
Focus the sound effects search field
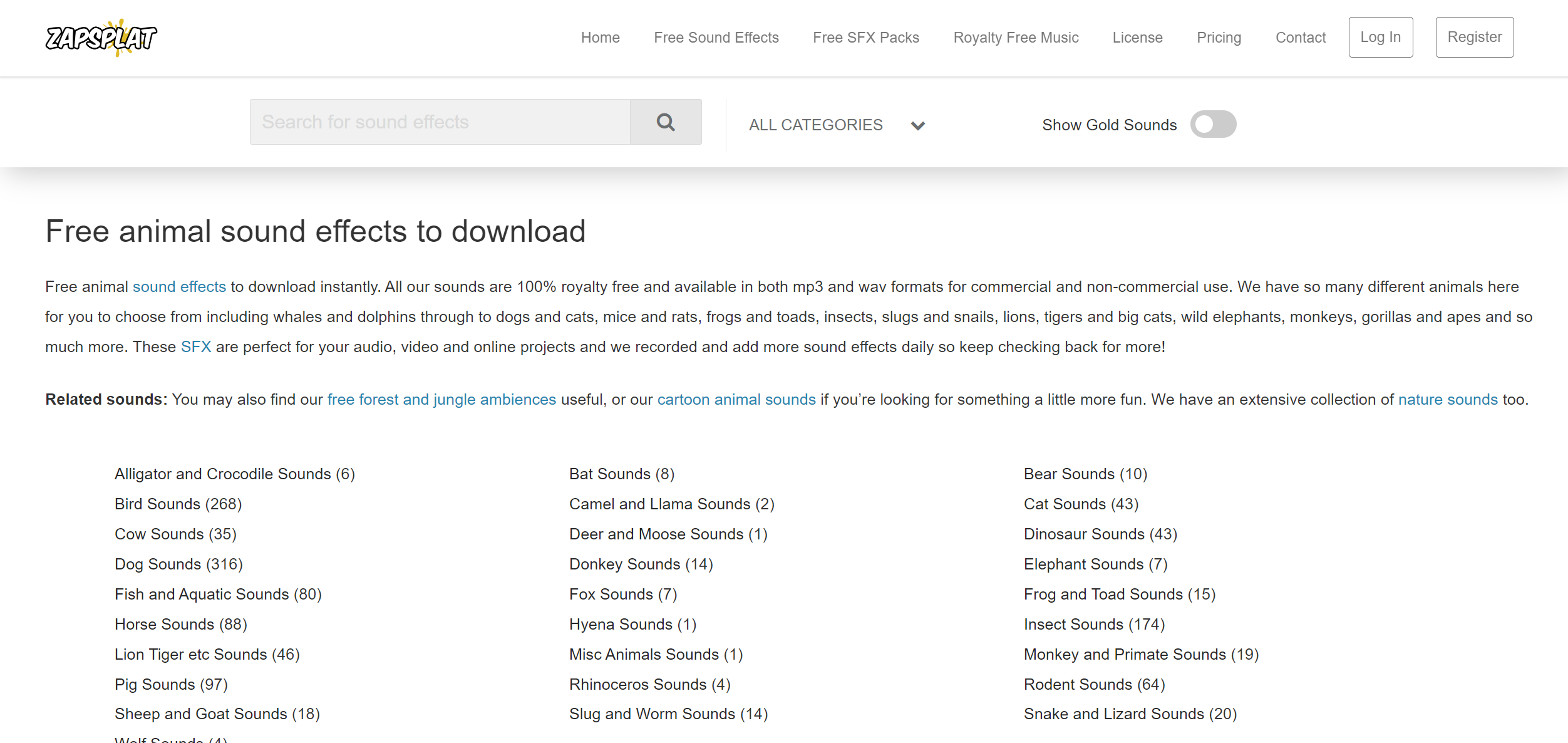(x=440, y=122)
